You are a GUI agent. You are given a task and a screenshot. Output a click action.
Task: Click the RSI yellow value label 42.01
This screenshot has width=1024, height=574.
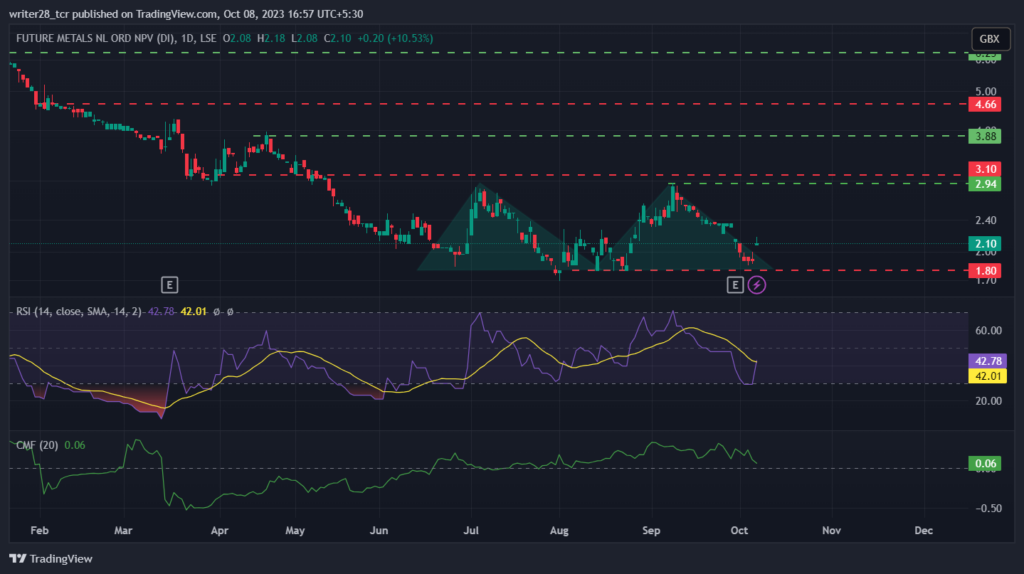(987, 376)
